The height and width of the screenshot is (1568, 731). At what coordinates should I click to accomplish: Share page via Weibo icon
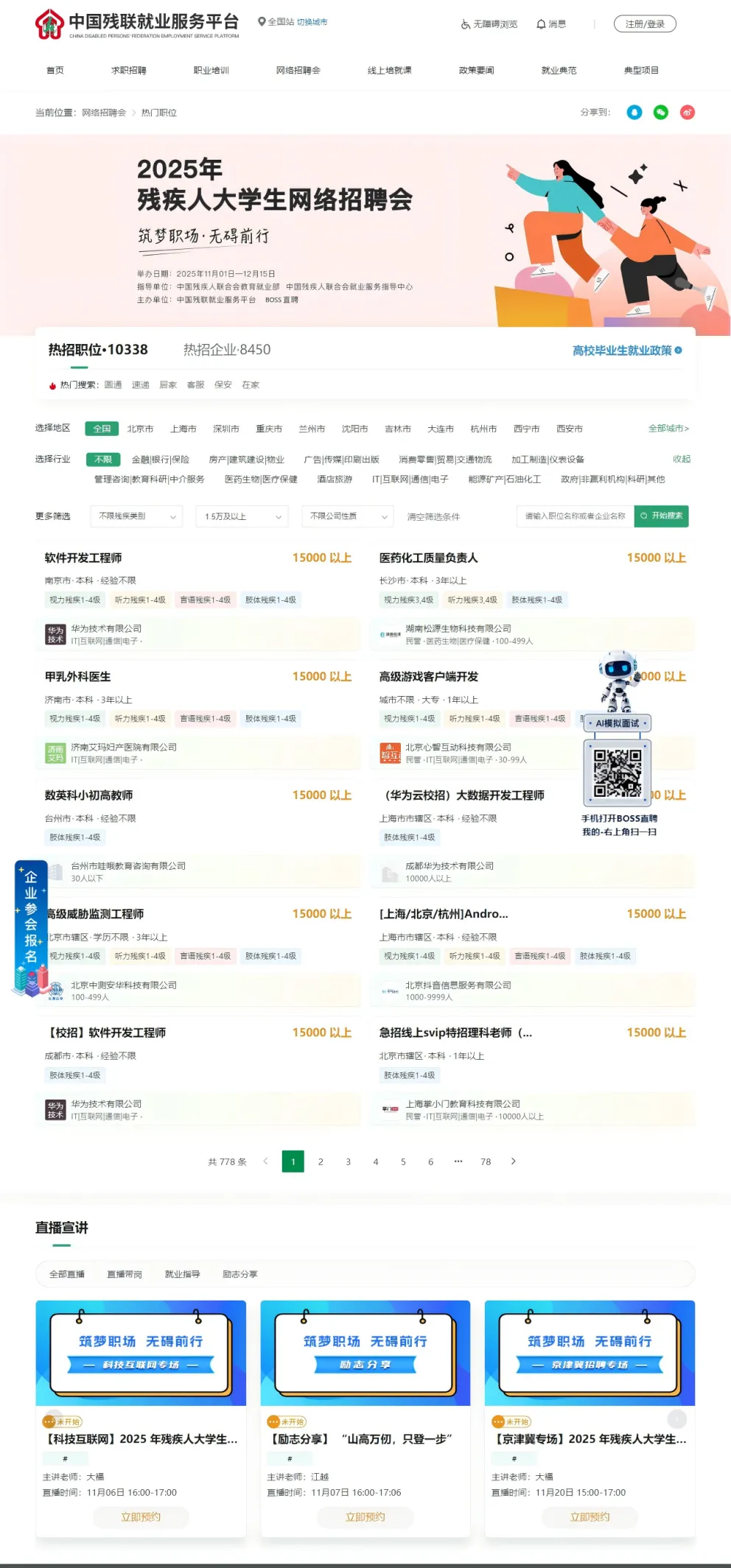pos(687,113)
